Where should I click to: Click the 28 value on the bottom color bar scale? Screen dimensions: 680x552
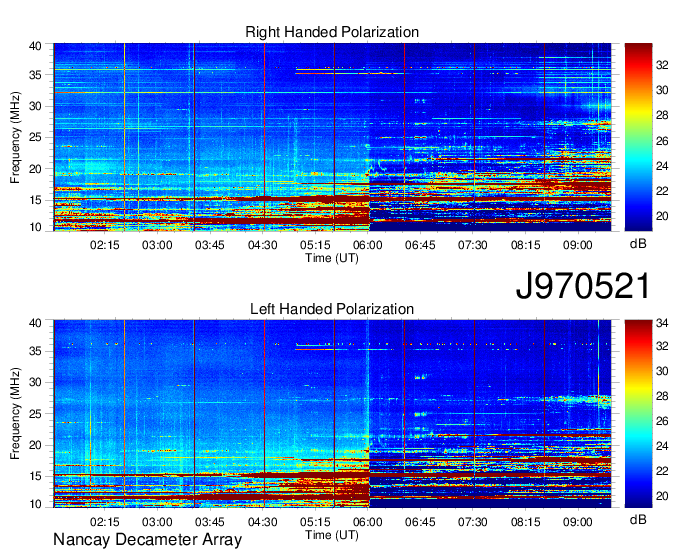[x=662, y=396]
